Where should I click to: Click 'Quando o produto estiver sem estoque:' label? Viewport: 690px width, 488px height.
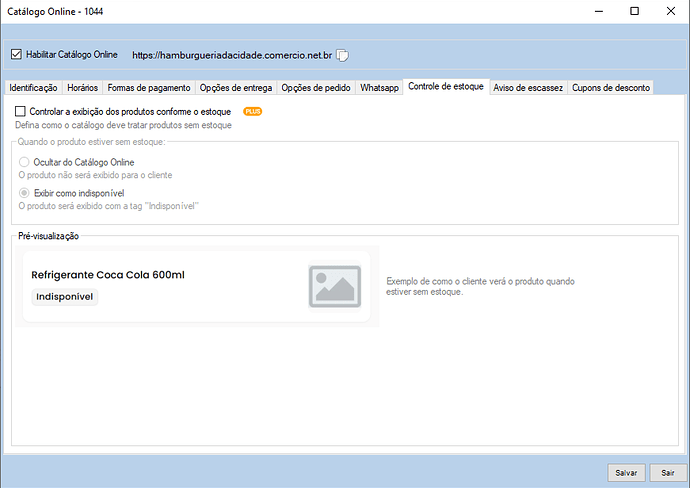[92, 142]
